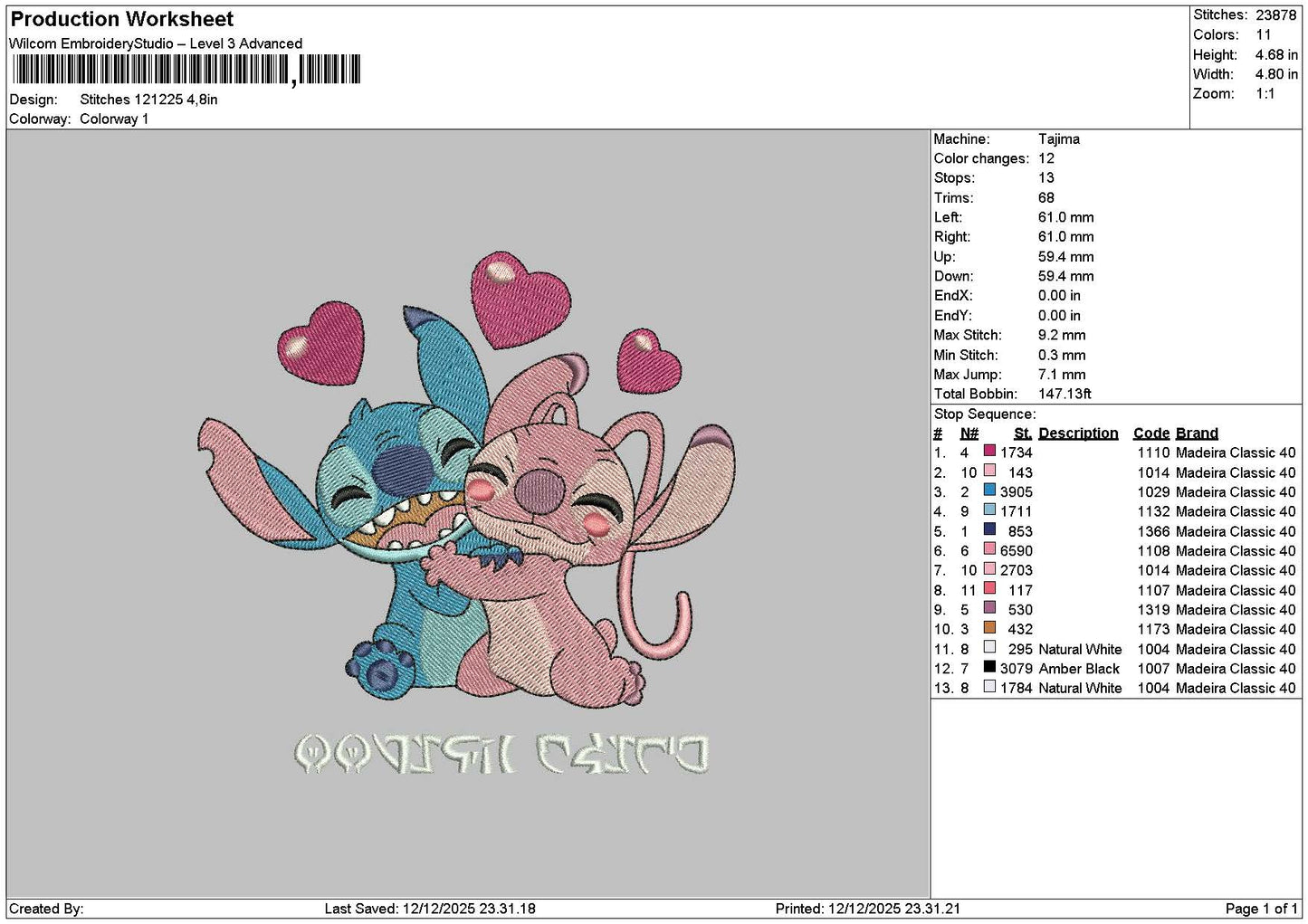This screenshot has width=1308, height=924.
Task: Click the Colors value '11'
Action: pos(1264,34)
